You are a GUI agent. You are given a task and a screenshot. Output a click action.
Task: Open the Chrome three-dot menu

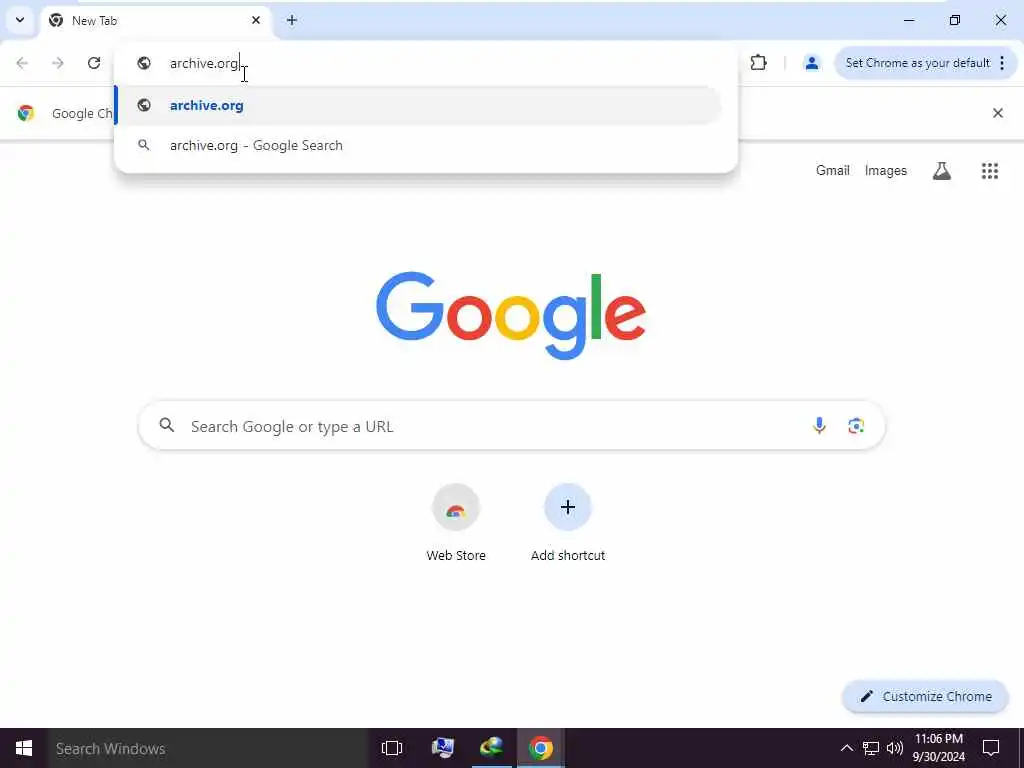tap(1002, 63)
